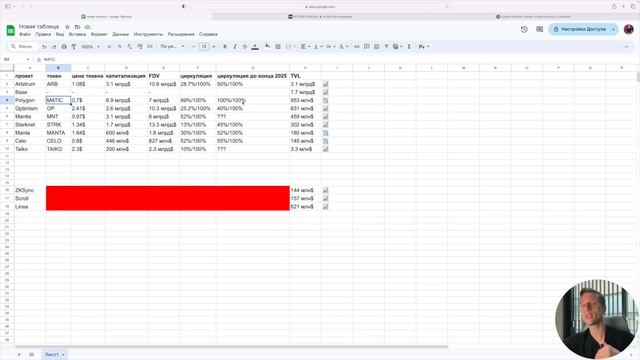Open the Инструменты menu
The image size is (640, 360).
(x=148, y=34)
